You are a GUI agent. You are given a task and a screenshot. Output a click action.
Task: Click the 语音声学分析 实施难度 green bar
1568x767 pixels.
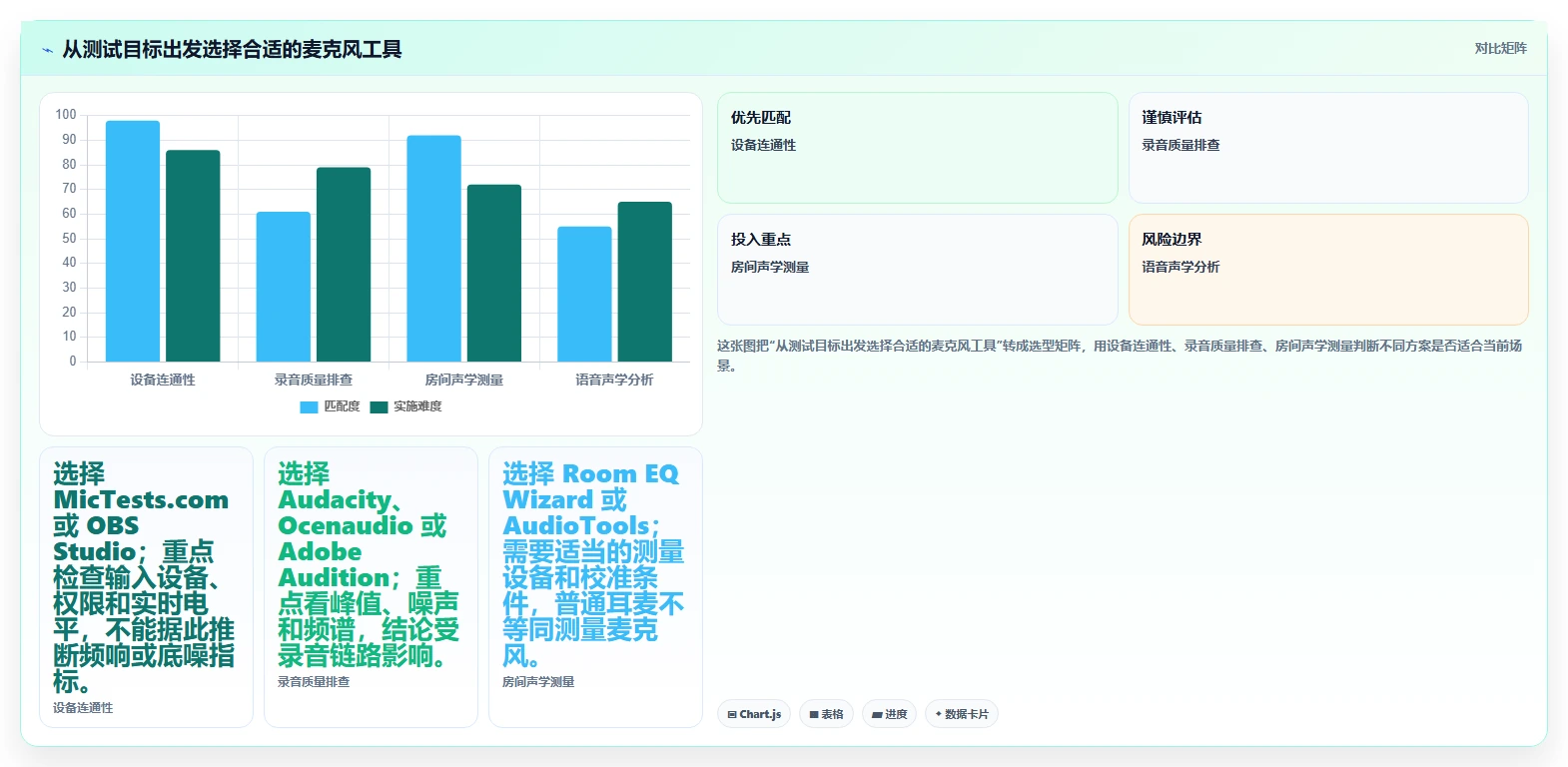(x=645, y=282)
